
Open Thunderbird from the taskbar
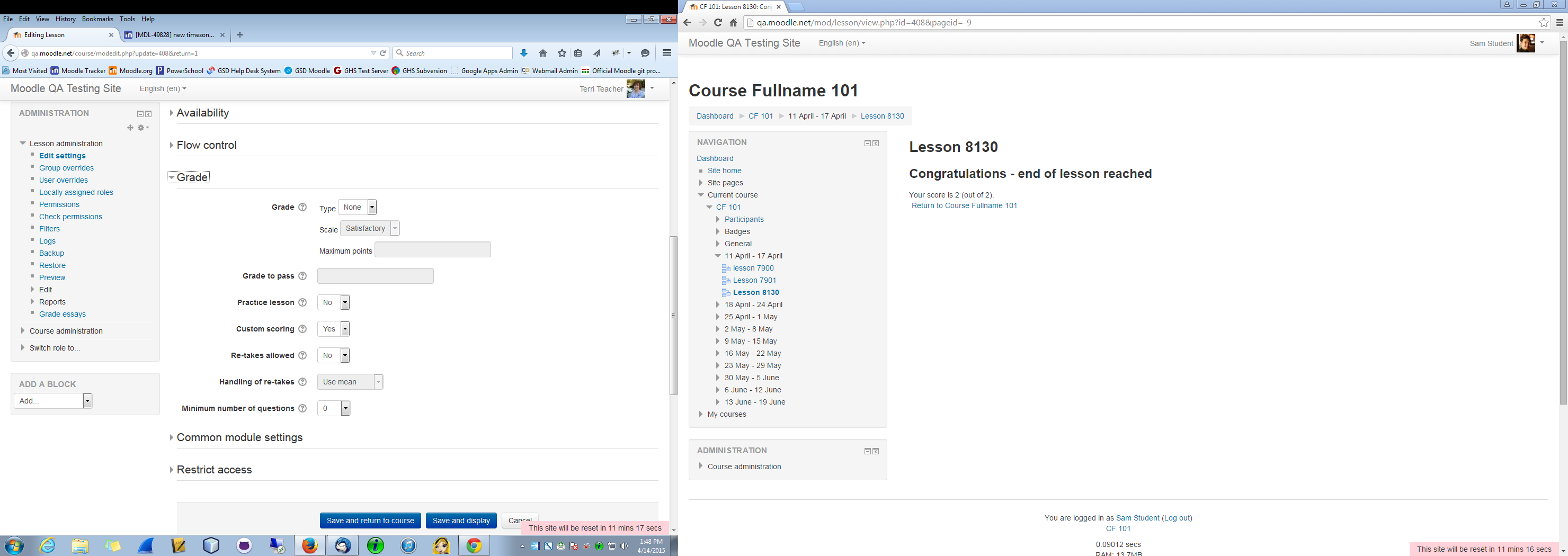pyautogui.click(x=343, y=545)
